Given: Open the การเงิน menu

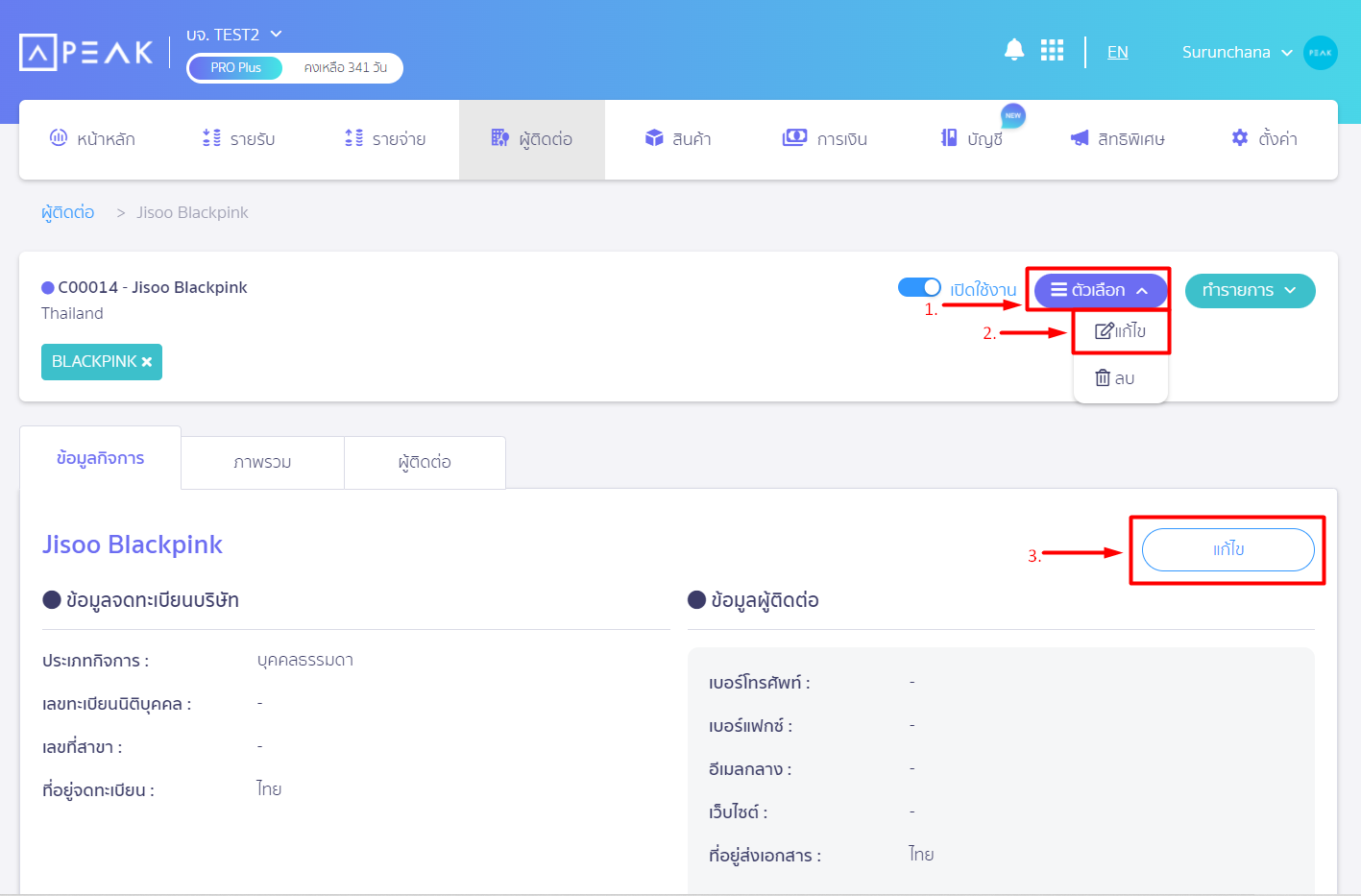Looking at the screenshot, I should pos(825,139).
